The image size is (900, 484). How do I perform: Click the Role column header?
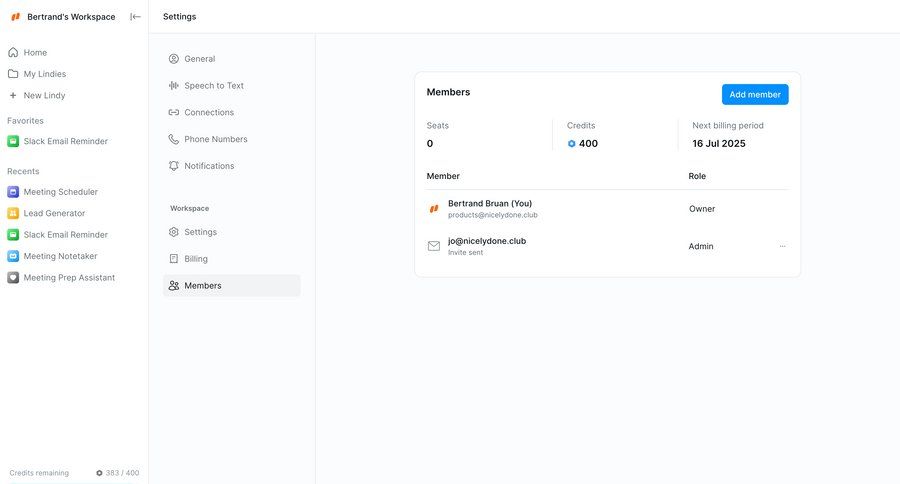pyautogui.click(x=697, y=176)
